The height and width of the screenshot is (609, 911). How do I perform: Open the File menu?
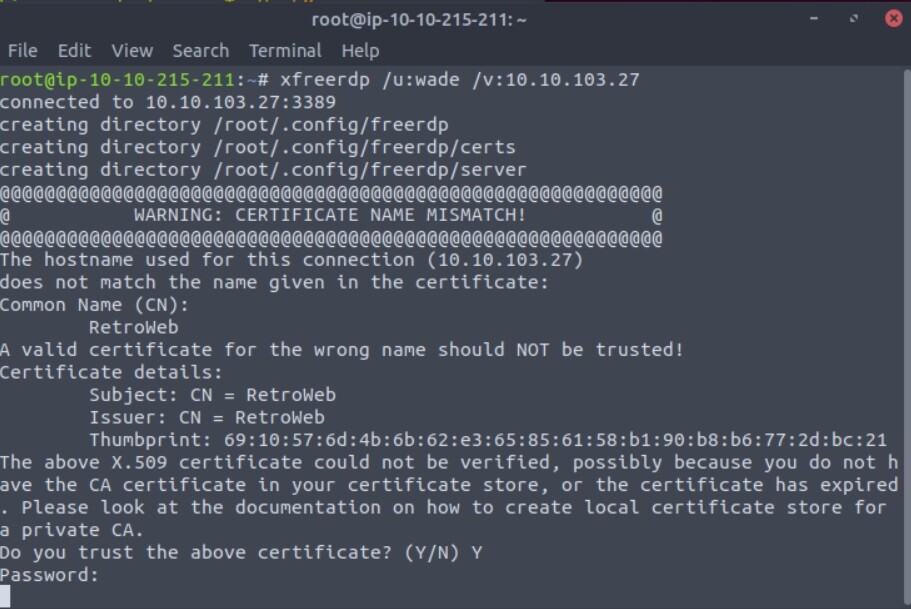click(22, 50)
